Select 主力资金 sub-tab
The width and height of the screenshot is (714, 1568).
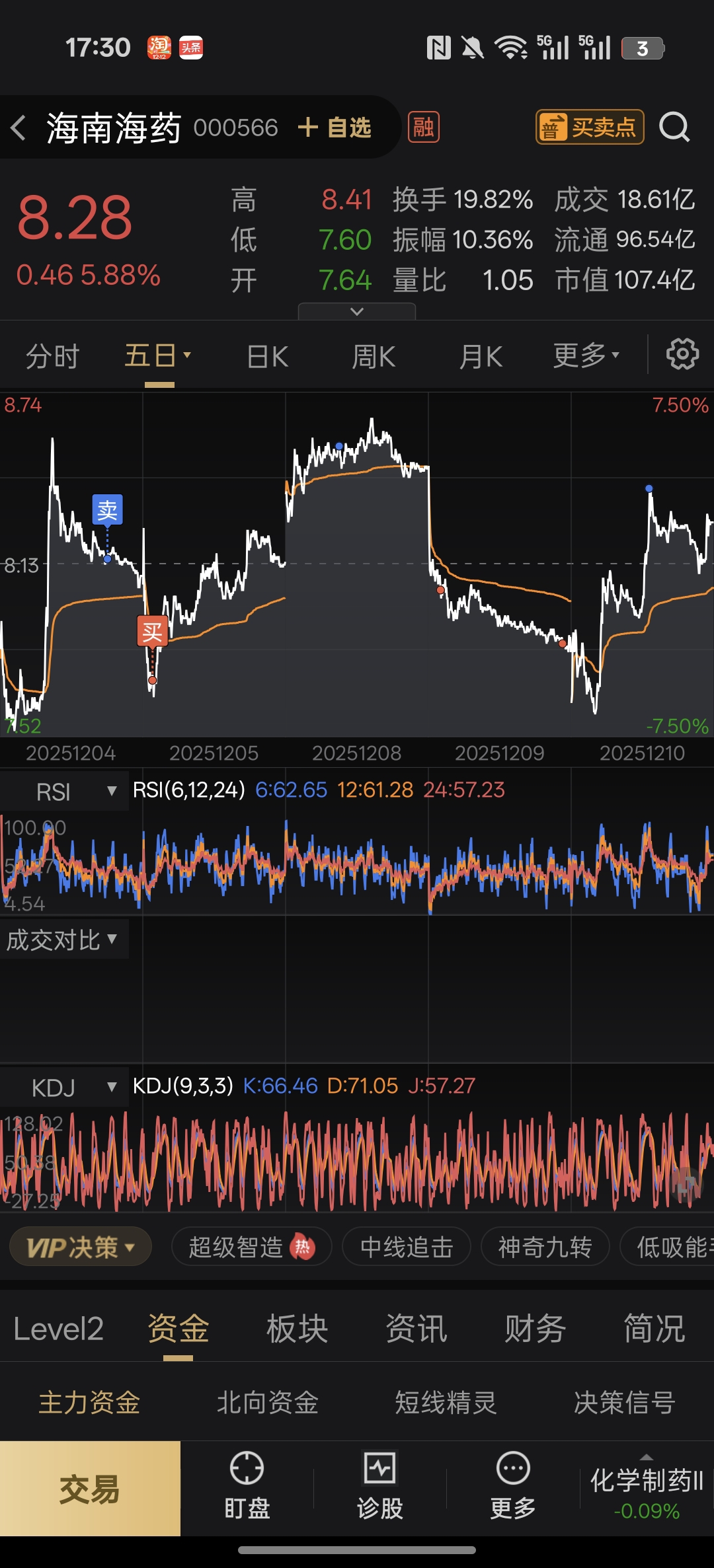[89, 1402]
